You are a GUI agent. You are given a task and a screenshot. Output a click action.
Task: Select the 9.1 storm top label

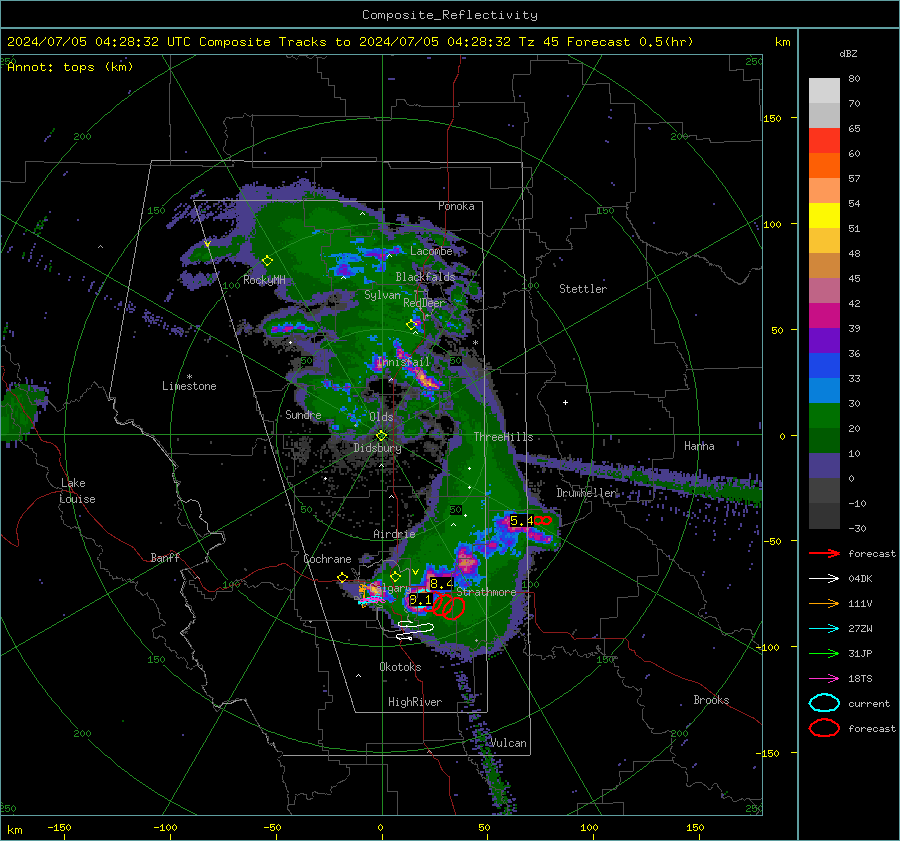point(420,600)
